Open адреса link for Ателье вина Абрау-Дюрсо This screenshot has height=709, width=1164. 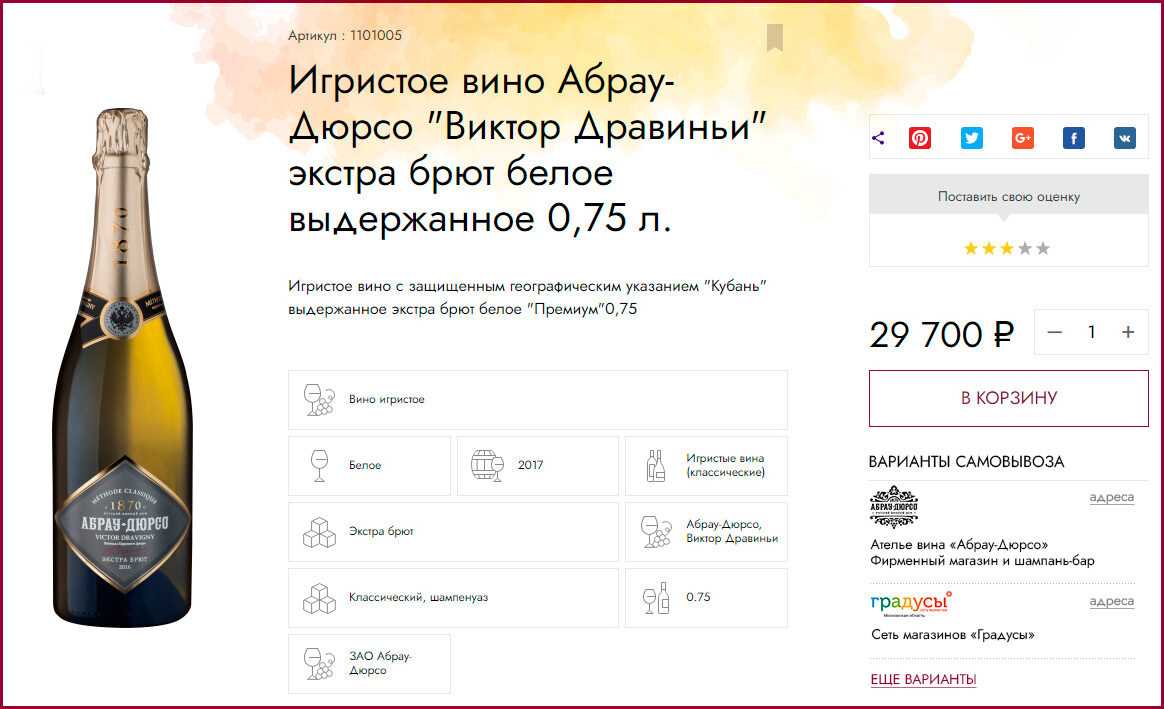pos(1111,497)
